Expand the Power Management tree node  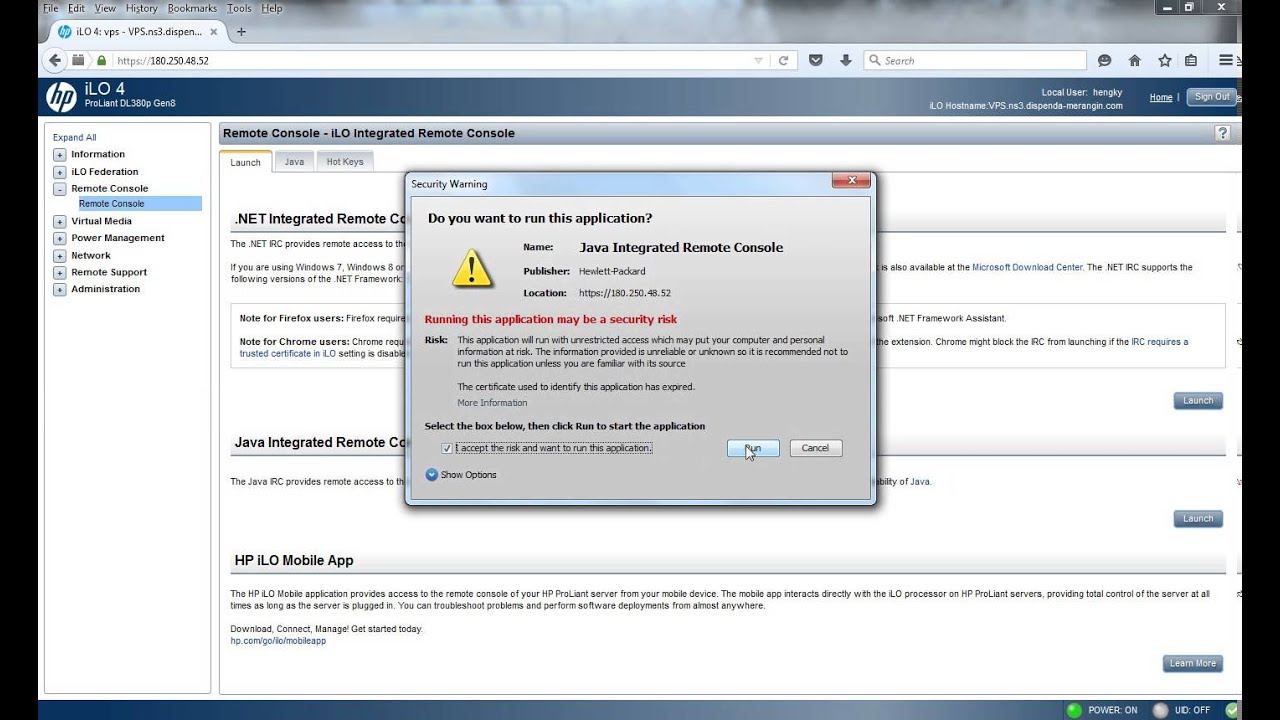pos(60,239)
